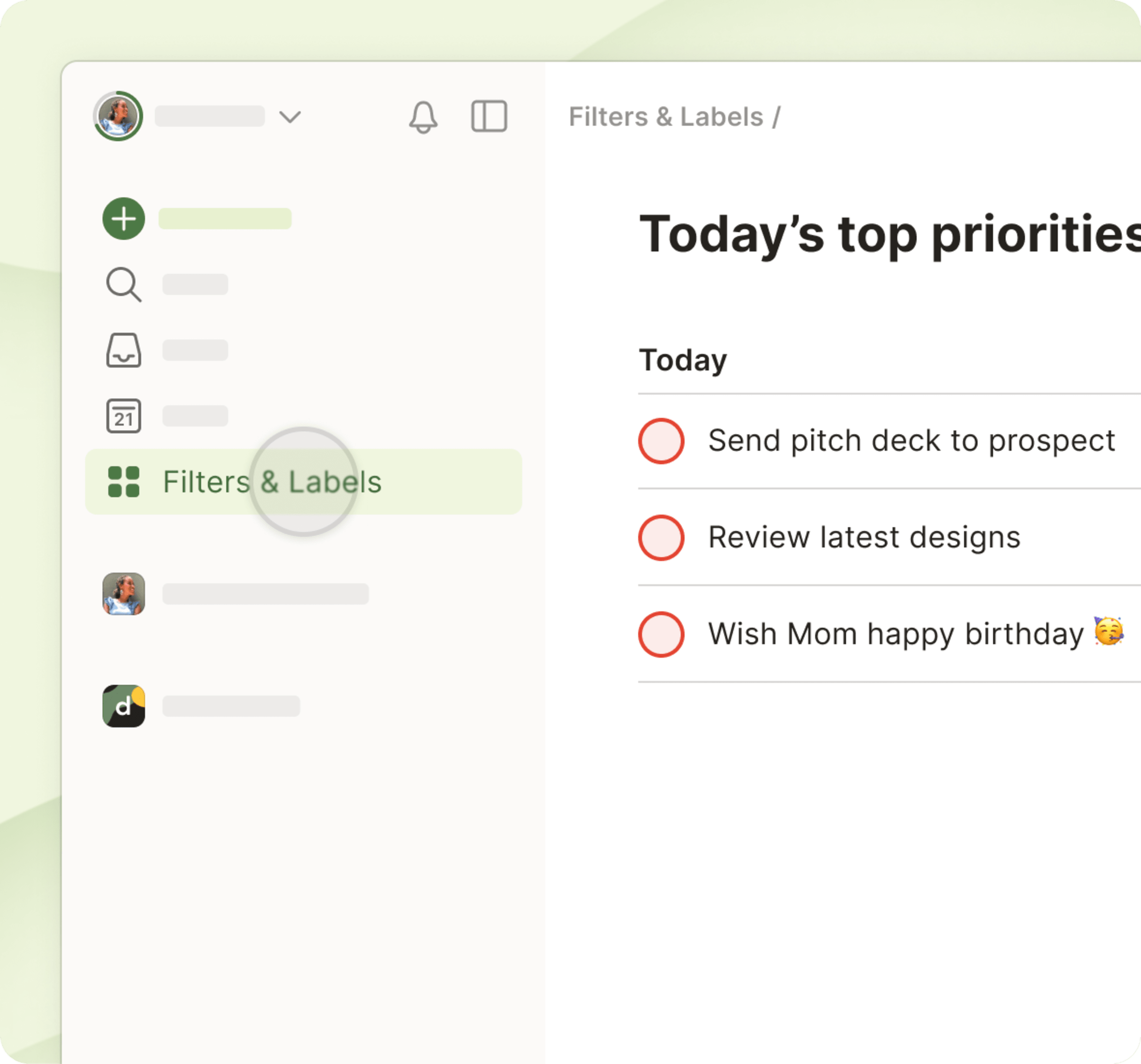Mark Wish Mom happy birthday as done

coord(661,635)
